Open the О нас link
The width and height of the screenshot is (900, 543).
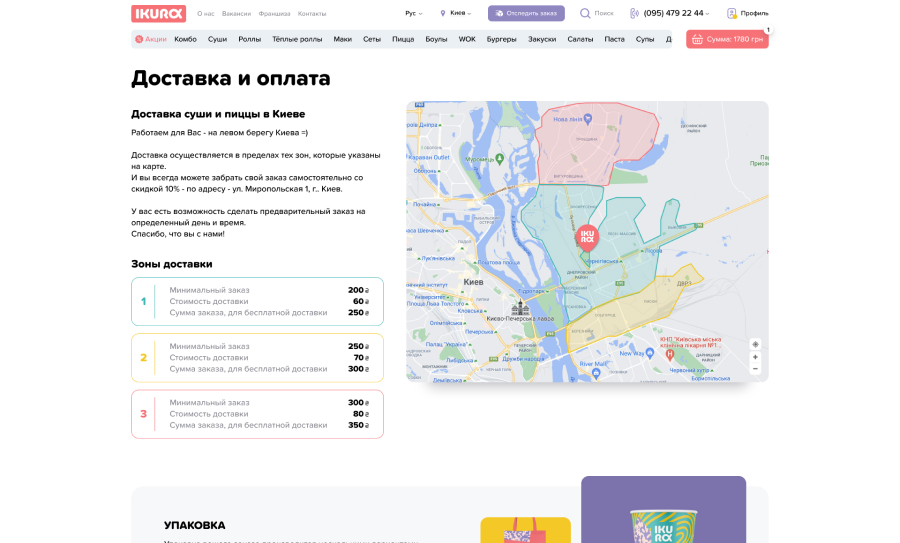point(205,14)
